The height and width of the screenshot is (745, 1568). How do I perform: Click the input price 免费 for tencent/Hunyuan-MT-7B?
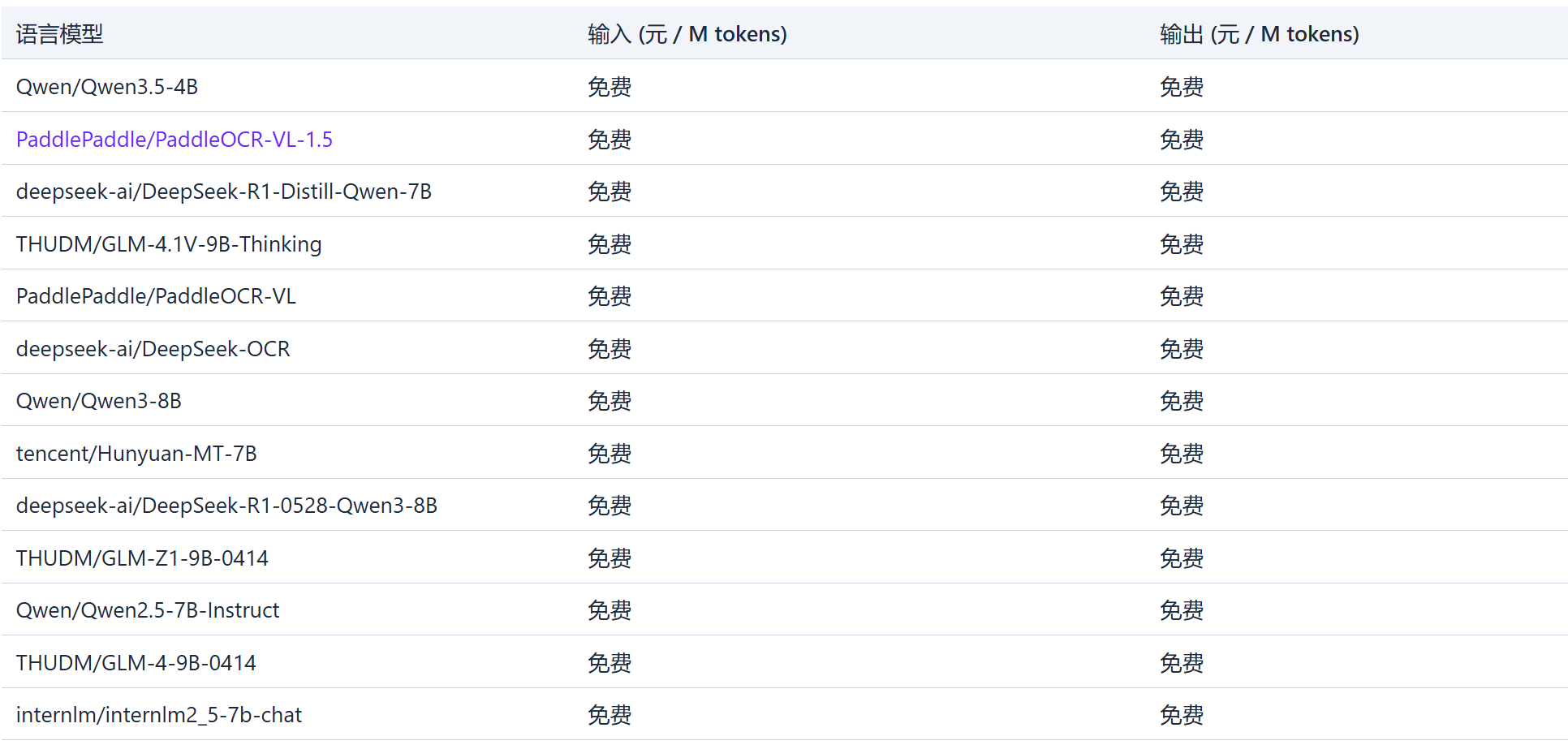(x=610, y=454)
